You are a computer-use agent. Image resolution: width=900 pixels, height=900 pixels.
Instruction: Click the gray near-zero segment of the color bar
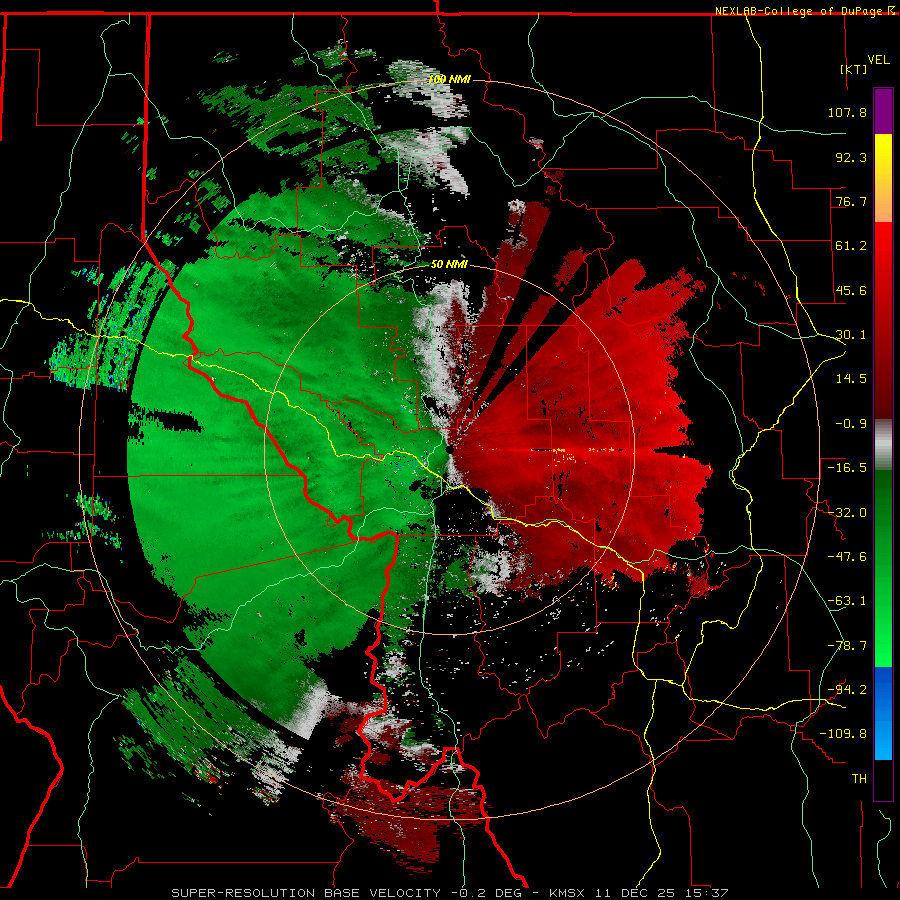tap(883, 444)
